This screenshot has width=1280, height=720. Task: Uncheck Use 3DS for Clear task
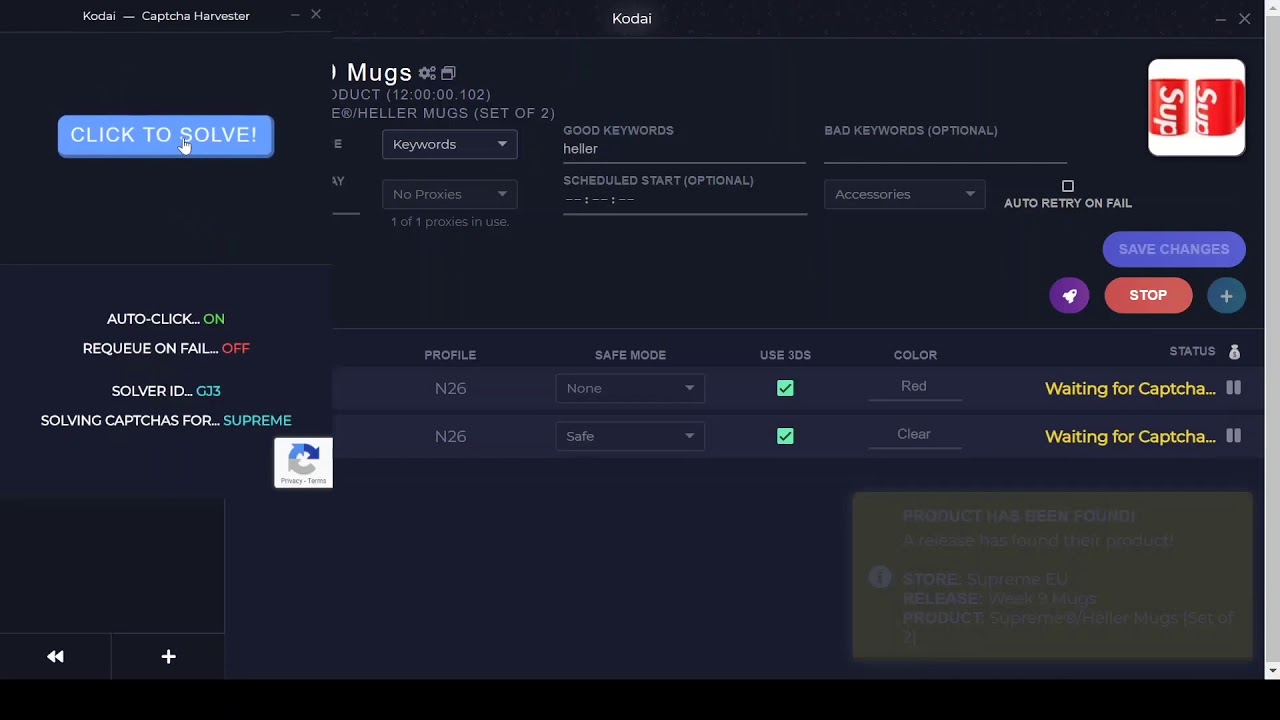coord(785,436)
